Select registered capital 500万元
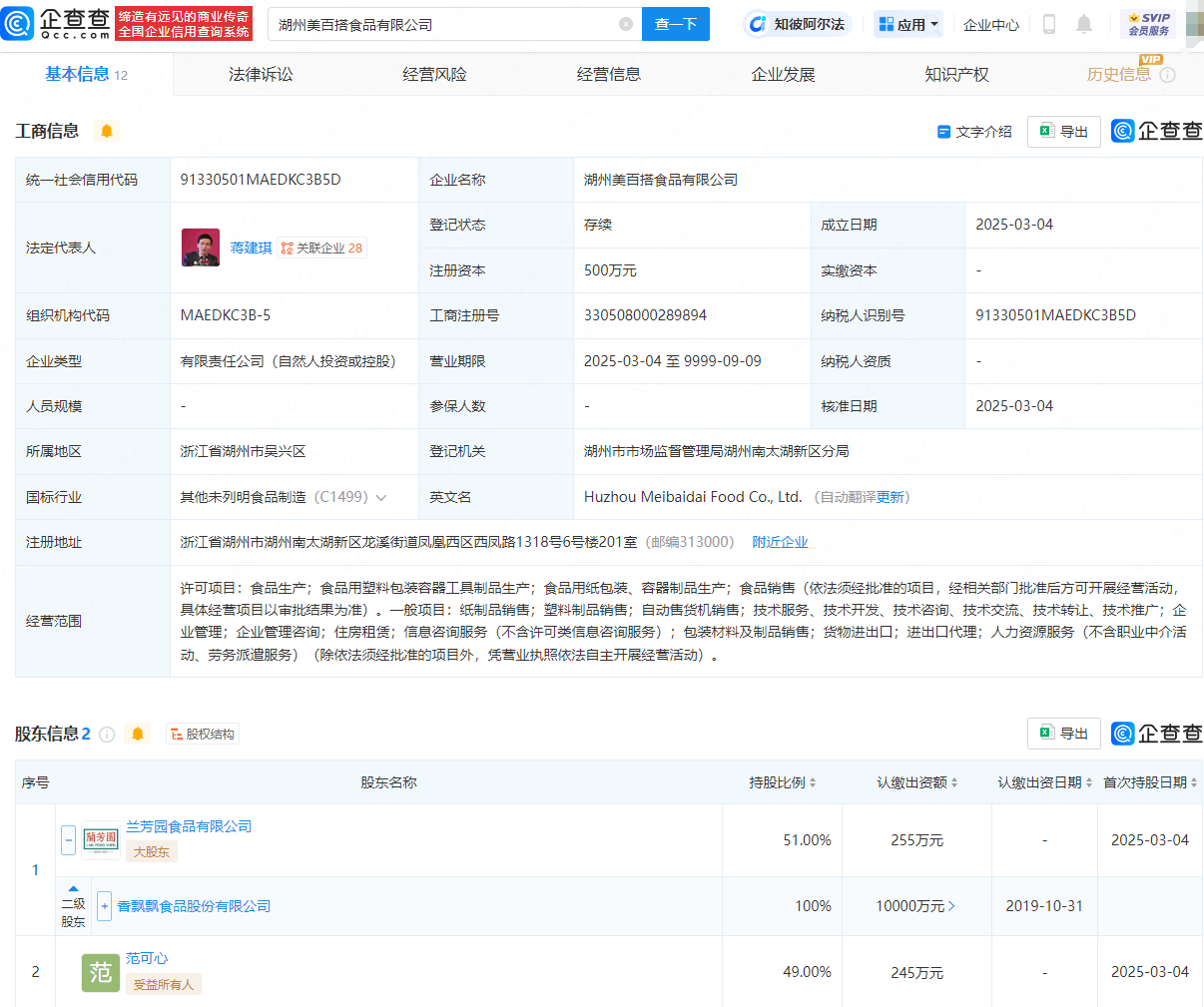1204x1007 pixels. [610, 270]
